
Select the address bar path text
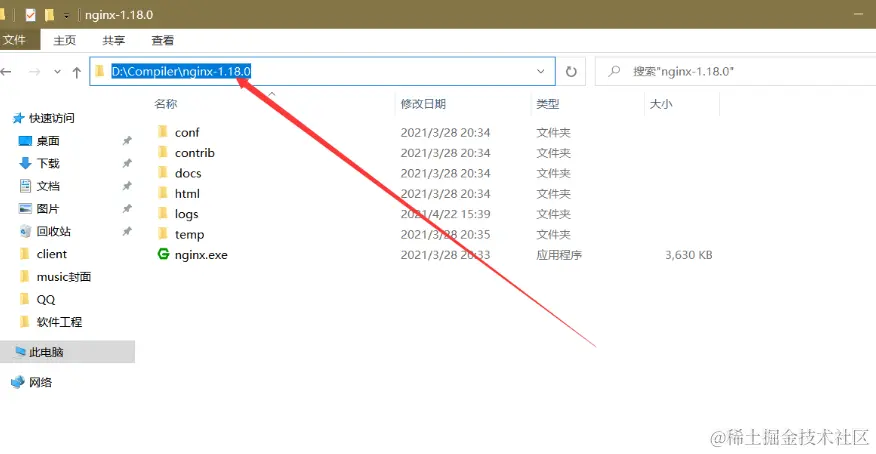pyautogui.click(x=181, y=71)
